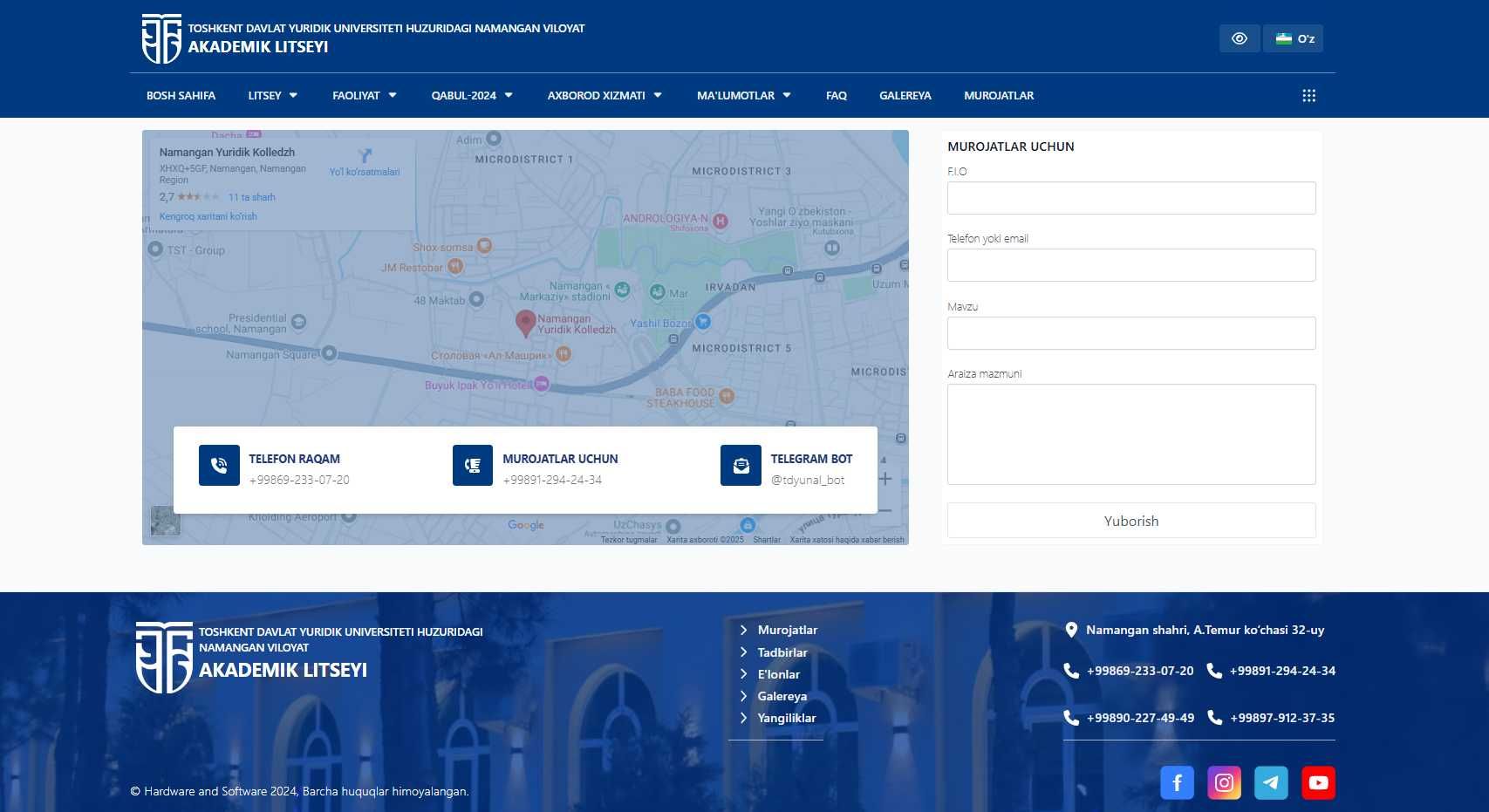Open the Instagram social icon

click(1224, 782)
